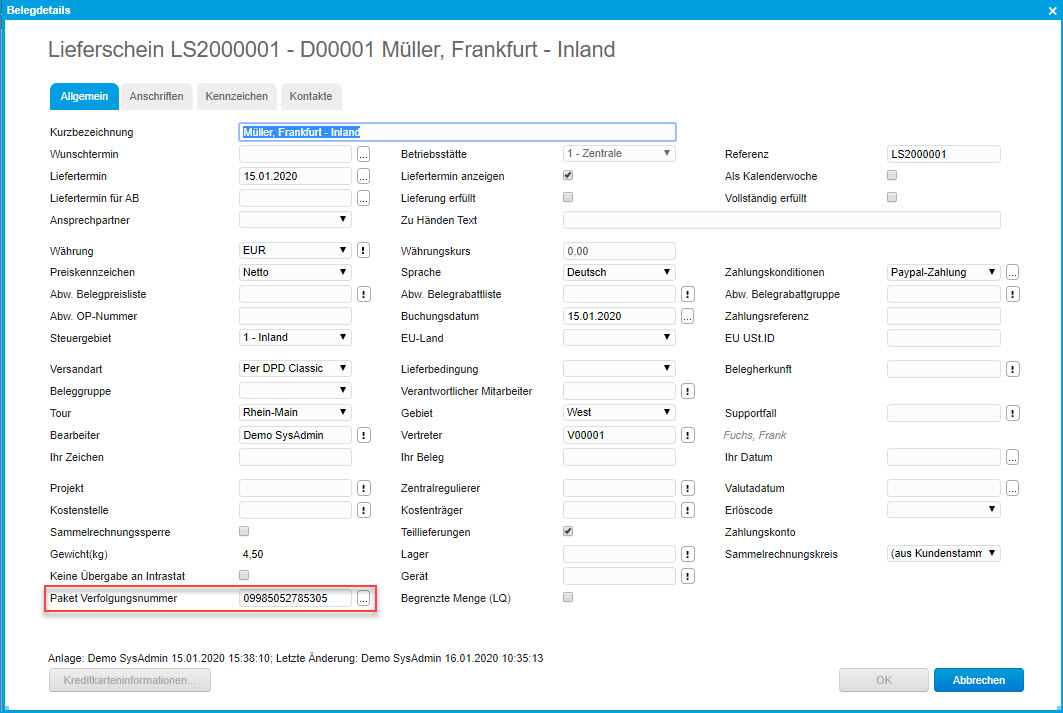Open the Wunschtermin date picker button
1063x713 pixels.
pyautogui.click(x=363, y=154)
